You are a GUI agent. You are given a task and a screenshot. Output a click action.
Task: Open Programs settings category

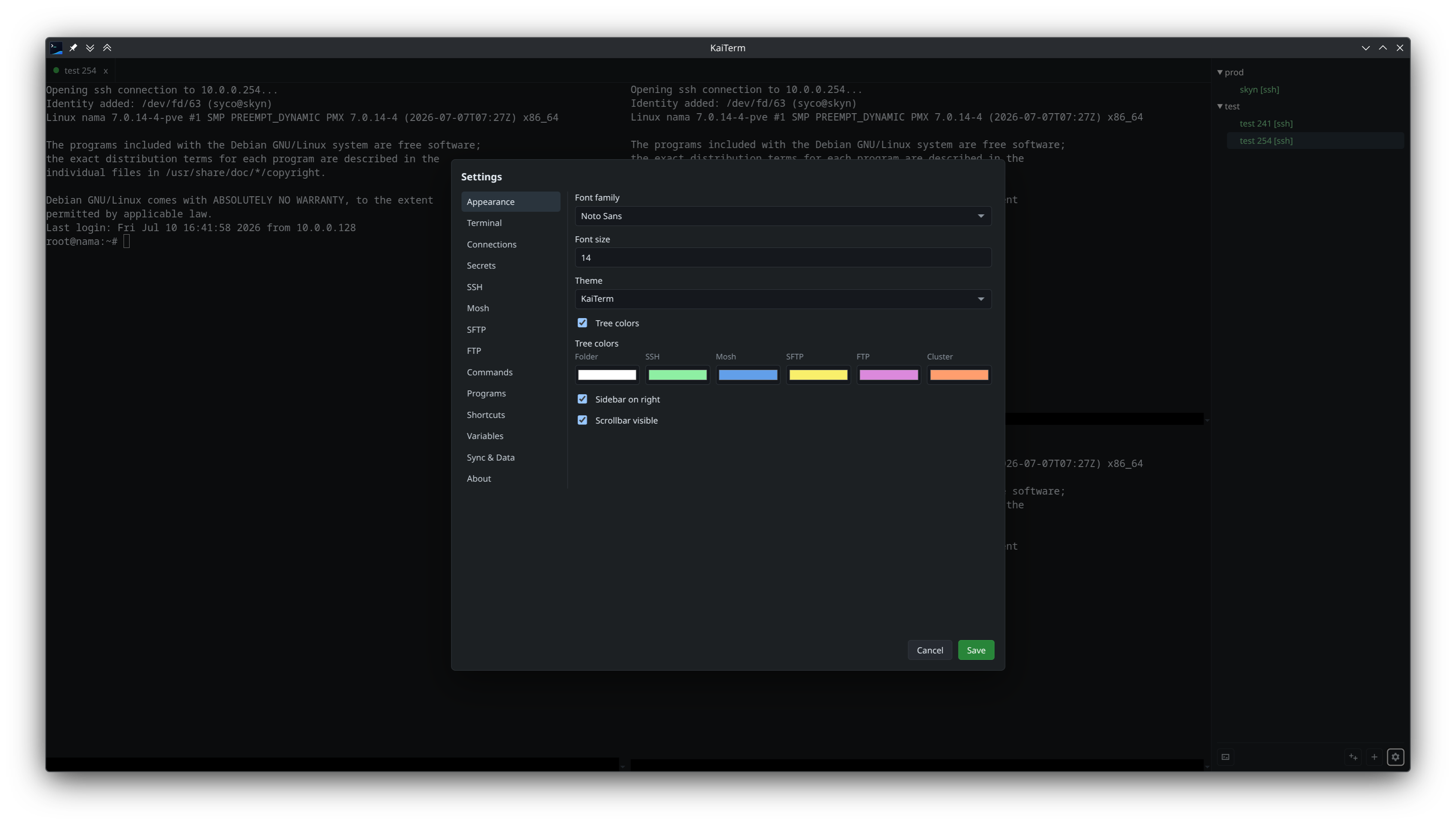(510, 393)
